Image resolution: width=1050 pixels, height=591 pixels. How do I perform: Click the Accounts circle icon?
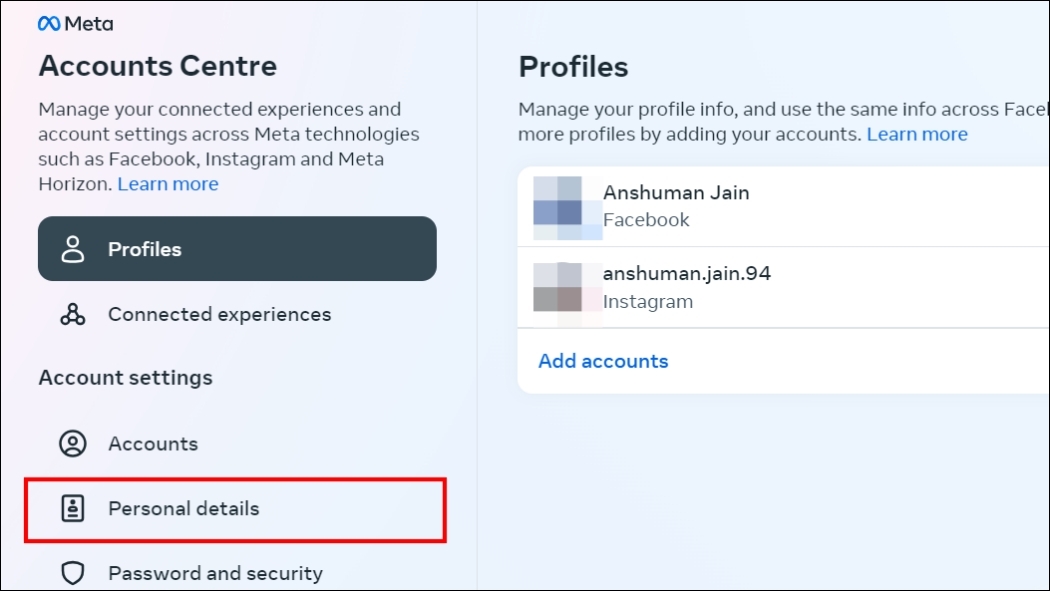(x=73, y=443)
